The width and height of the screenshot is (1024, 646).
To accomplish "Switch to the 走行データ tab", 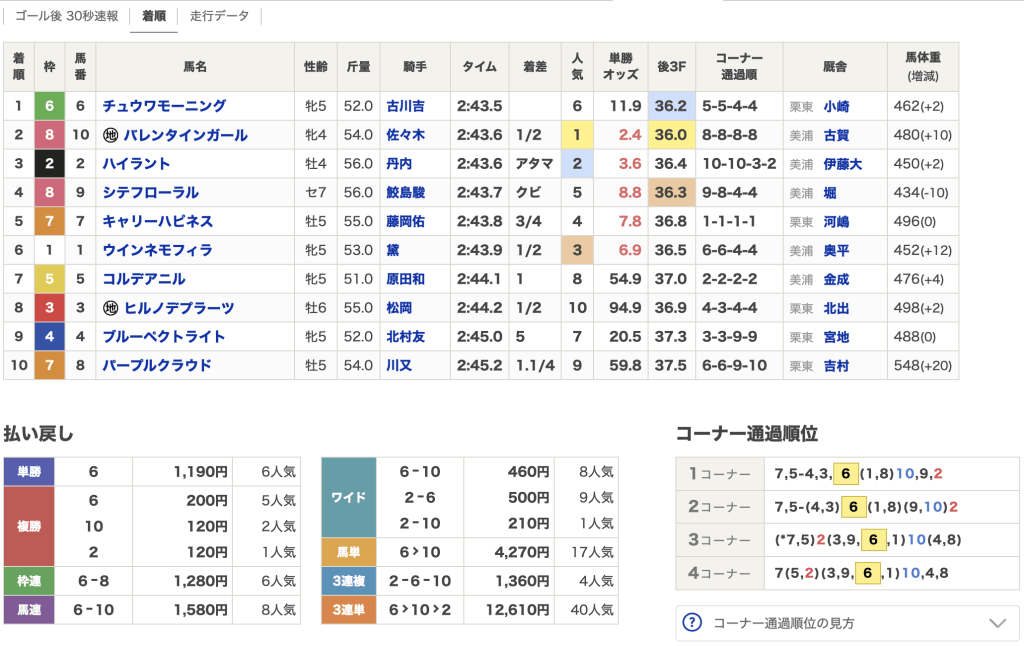I will coord(219,16).
